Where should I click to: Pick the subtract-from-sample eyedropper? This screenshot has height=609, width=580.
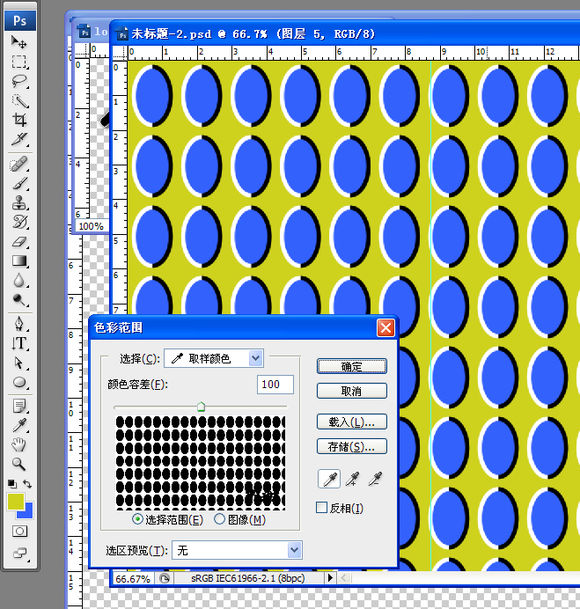pyautogui.click(x=375, y=479)
